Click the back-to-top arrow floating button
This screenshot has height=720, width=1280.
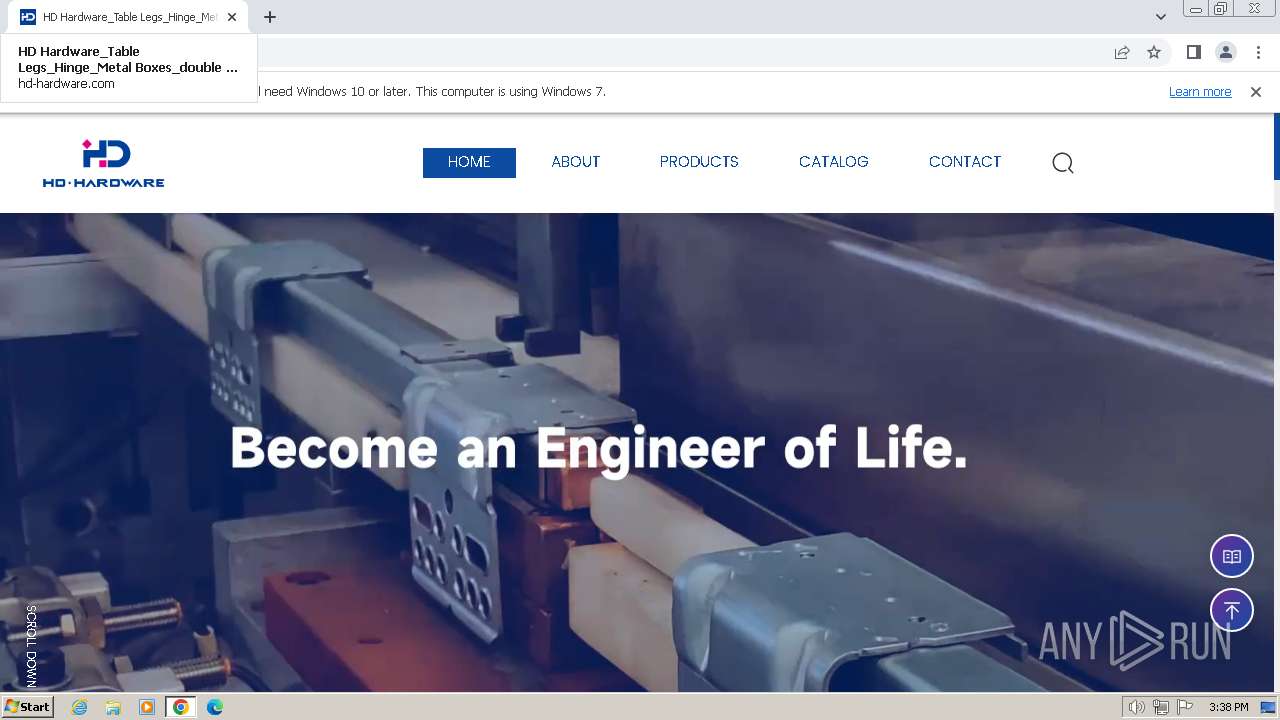(x=1232, y=610)
